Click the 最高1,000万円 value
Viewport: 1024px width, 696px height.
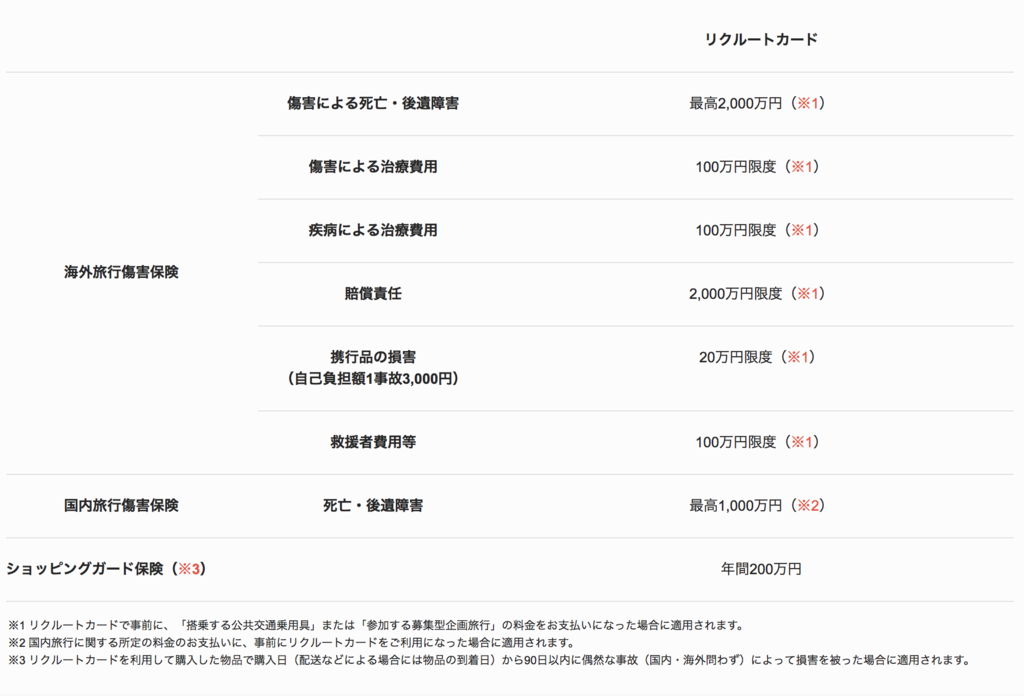click(735, 505)
